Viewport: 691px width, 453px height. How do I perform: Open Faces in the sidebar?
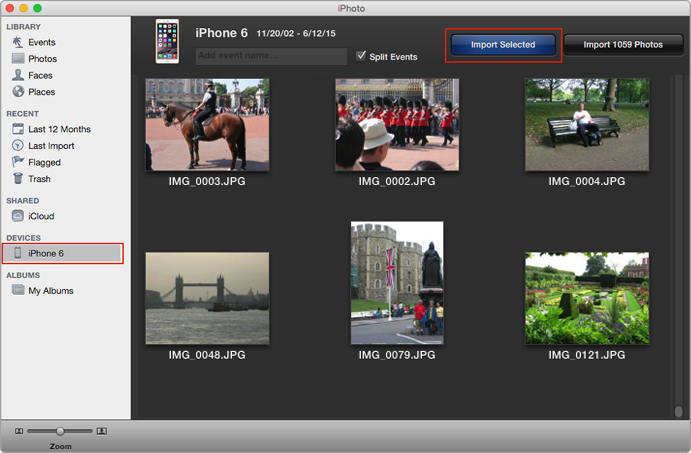coord(40,75)
